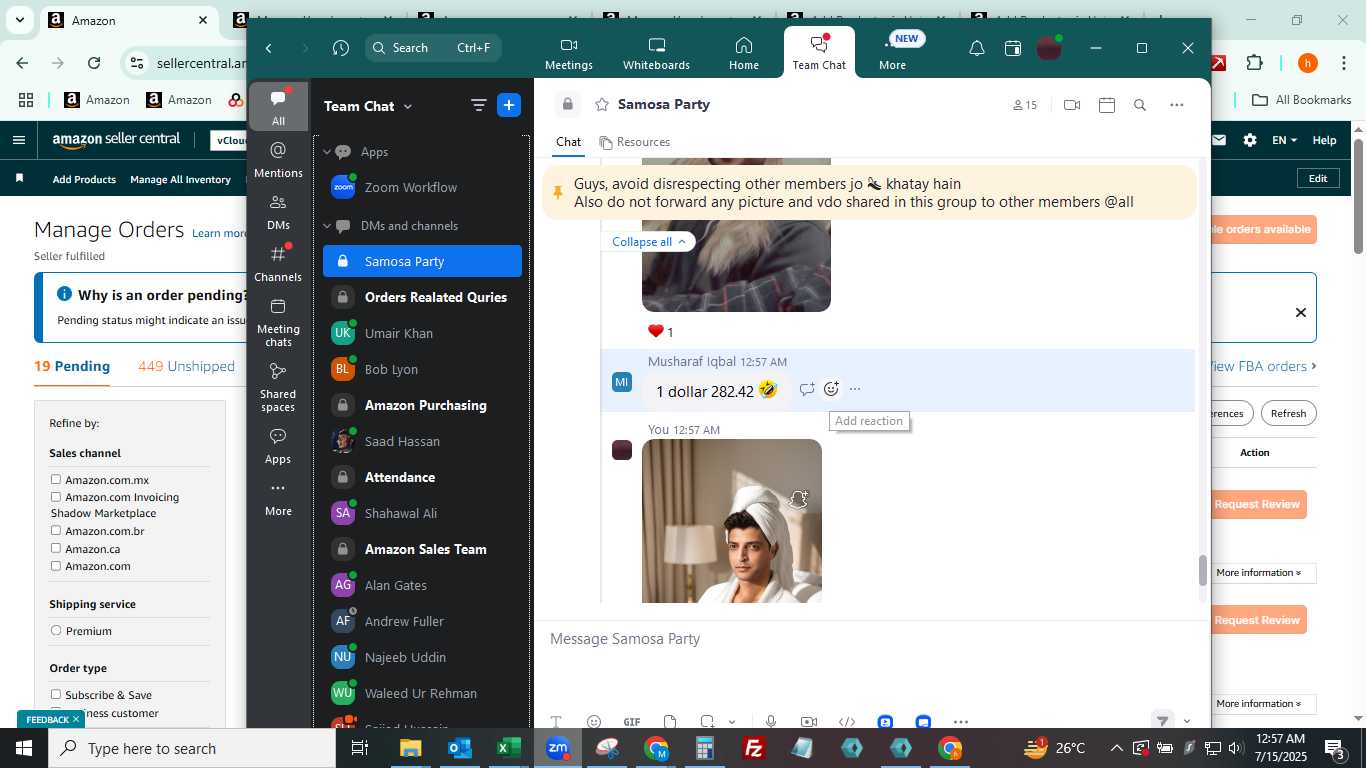This screenshot has height=768, width=1366.
Task: Reply to Musharaf Iqbal's message
Action: (807, 389)
